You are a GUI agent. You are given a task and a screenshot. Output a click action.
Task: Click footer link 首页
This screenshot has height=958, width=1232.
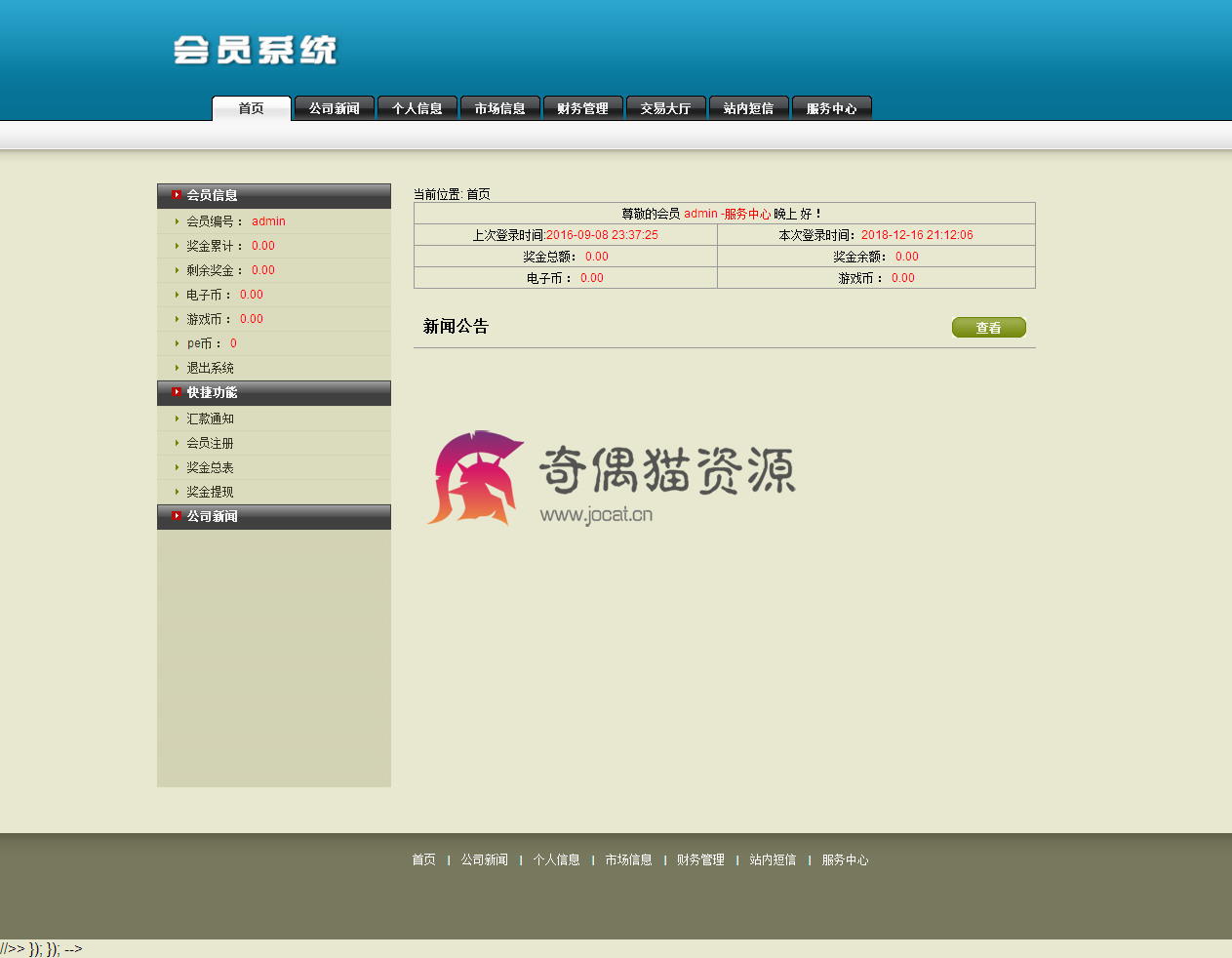pyautogui.click(x=423, y=859)
